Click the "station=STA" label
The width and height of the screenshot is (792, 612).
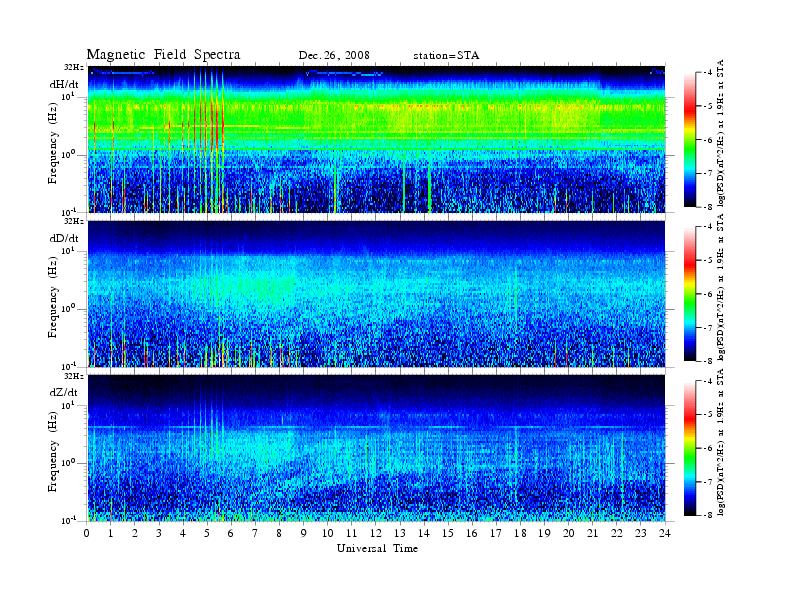click(446, 56)
